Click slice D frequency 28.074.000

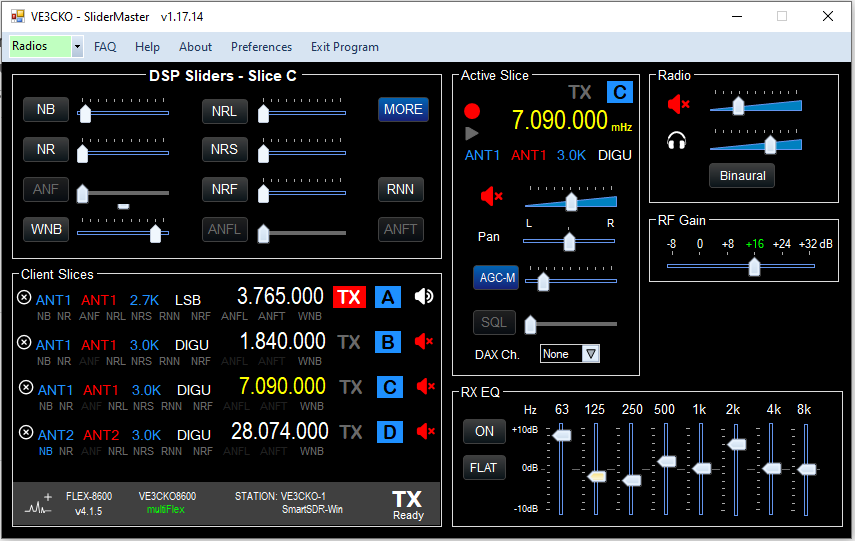point(280,431)
